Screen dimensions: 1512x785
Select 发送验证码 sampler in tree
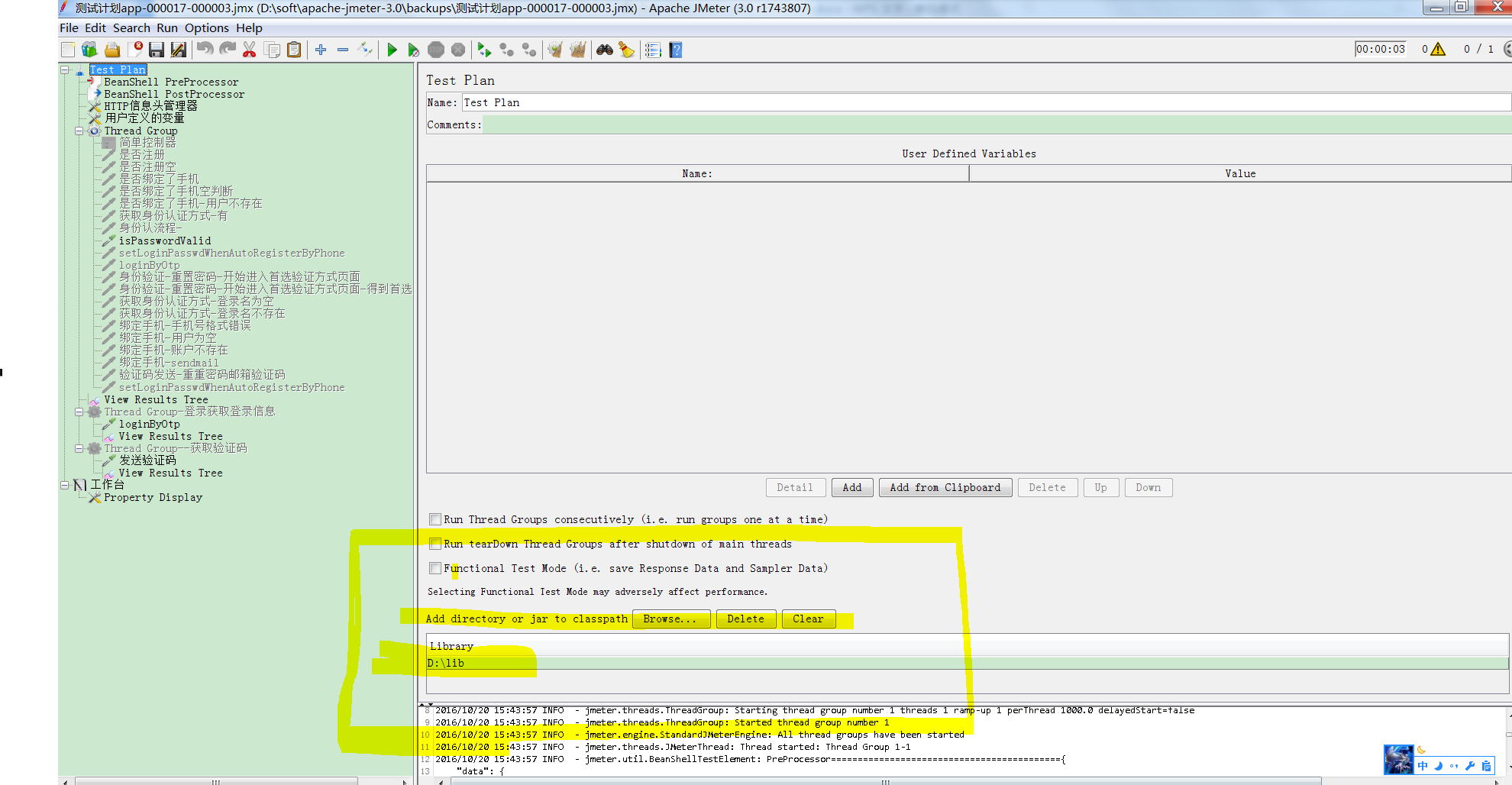coord(147,460)
